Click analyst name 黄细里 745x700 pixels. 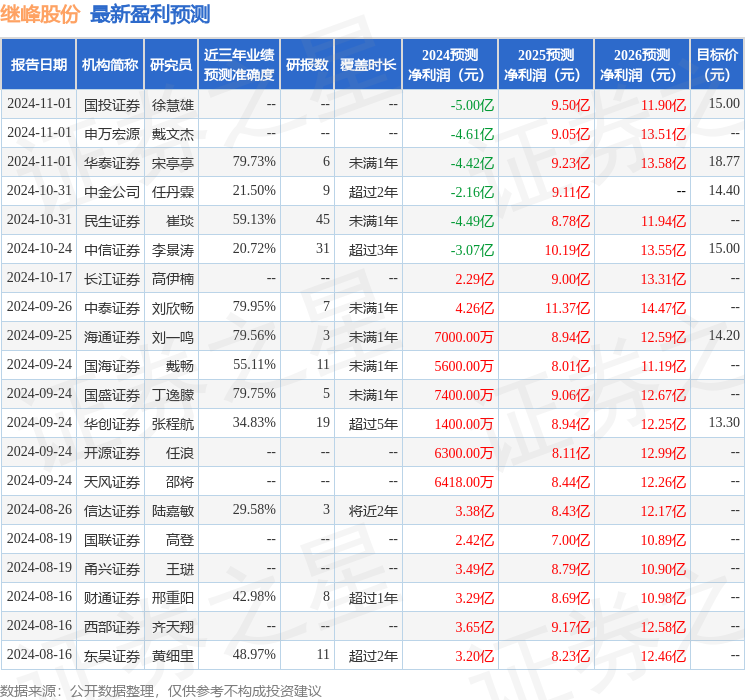click(x=173, y=656)
